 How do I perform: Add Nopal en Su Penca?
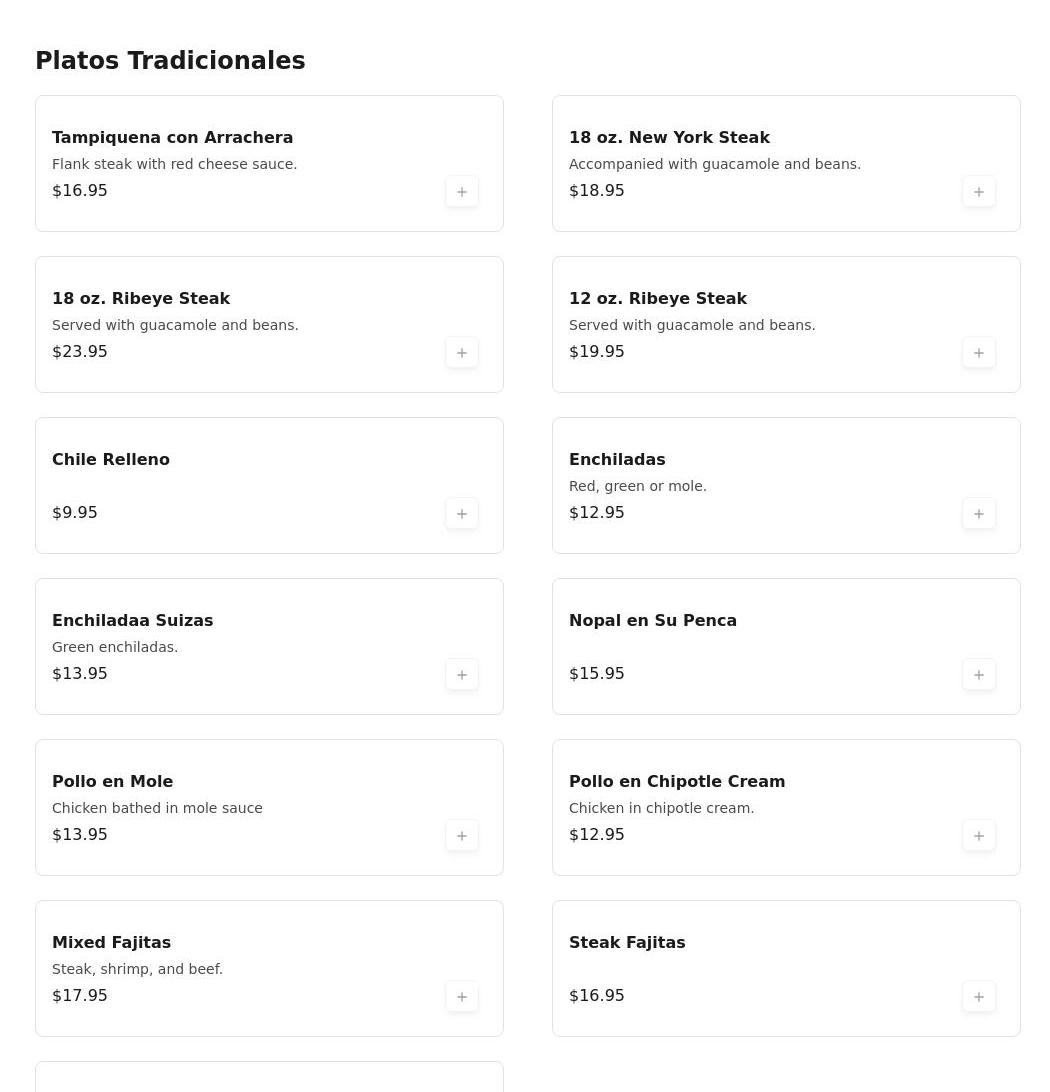click(979, 675)
